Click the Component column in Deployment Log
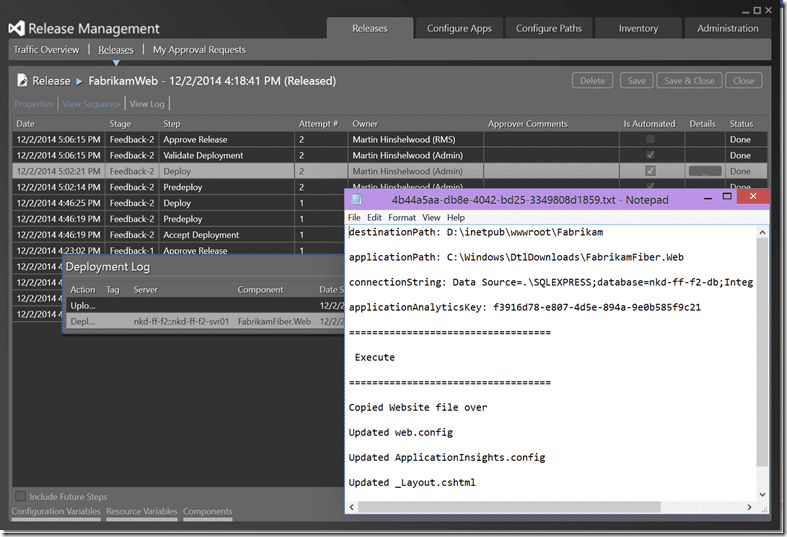 pos(260,290)
